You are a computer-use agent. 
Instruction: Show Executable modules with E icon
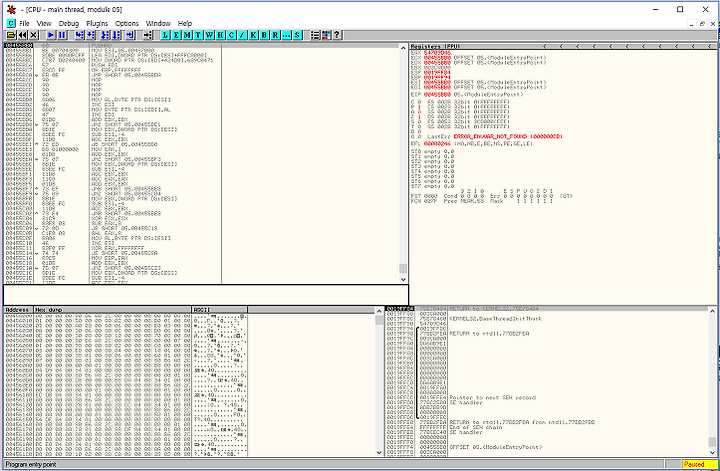tap(176, 35)
